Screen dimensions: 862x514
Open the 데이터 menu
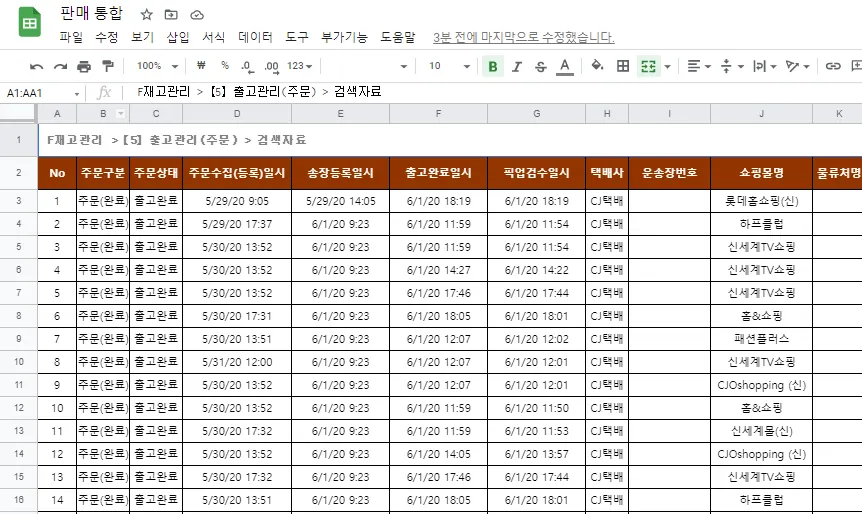255,37
